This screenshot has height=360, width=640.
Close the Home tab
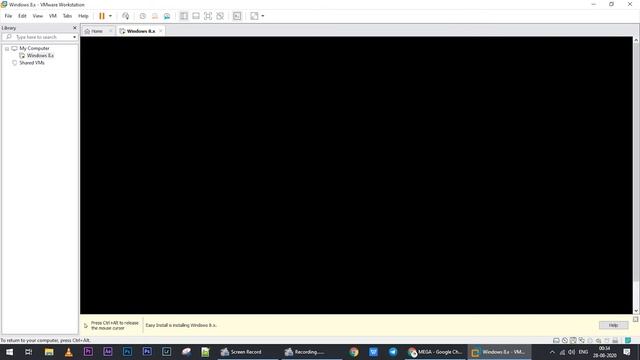click(111, 31)
